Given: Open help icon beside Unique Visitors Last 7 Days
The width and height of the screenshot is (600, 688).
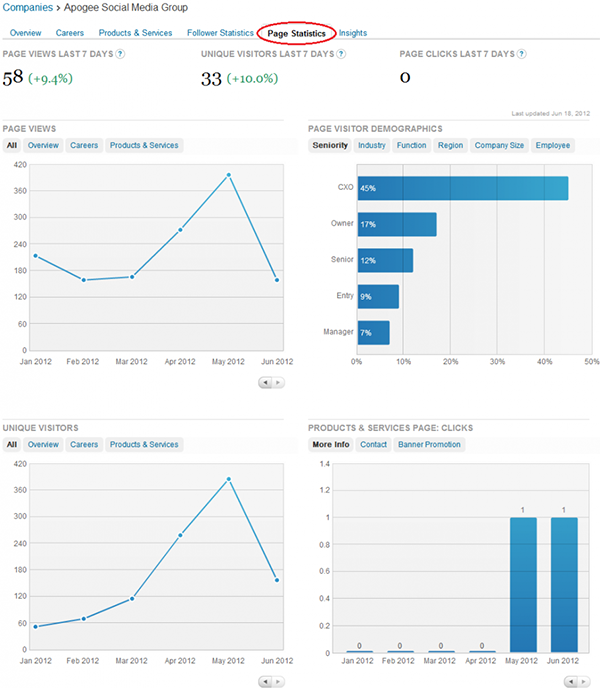Looking at the screenshot, I should 341,54.
